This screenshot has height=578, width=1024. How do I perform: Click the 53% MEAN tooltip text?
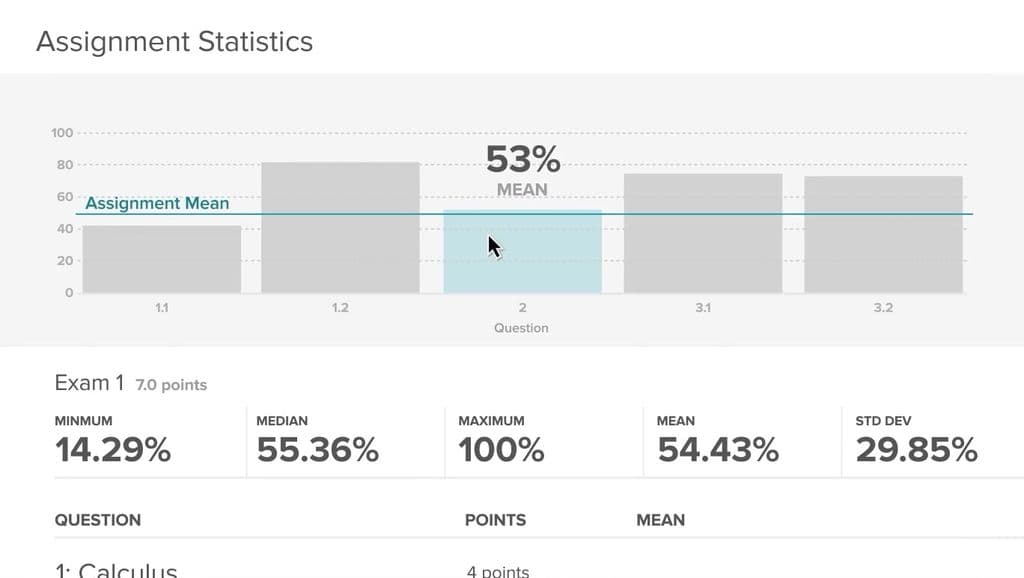(522, 170)
